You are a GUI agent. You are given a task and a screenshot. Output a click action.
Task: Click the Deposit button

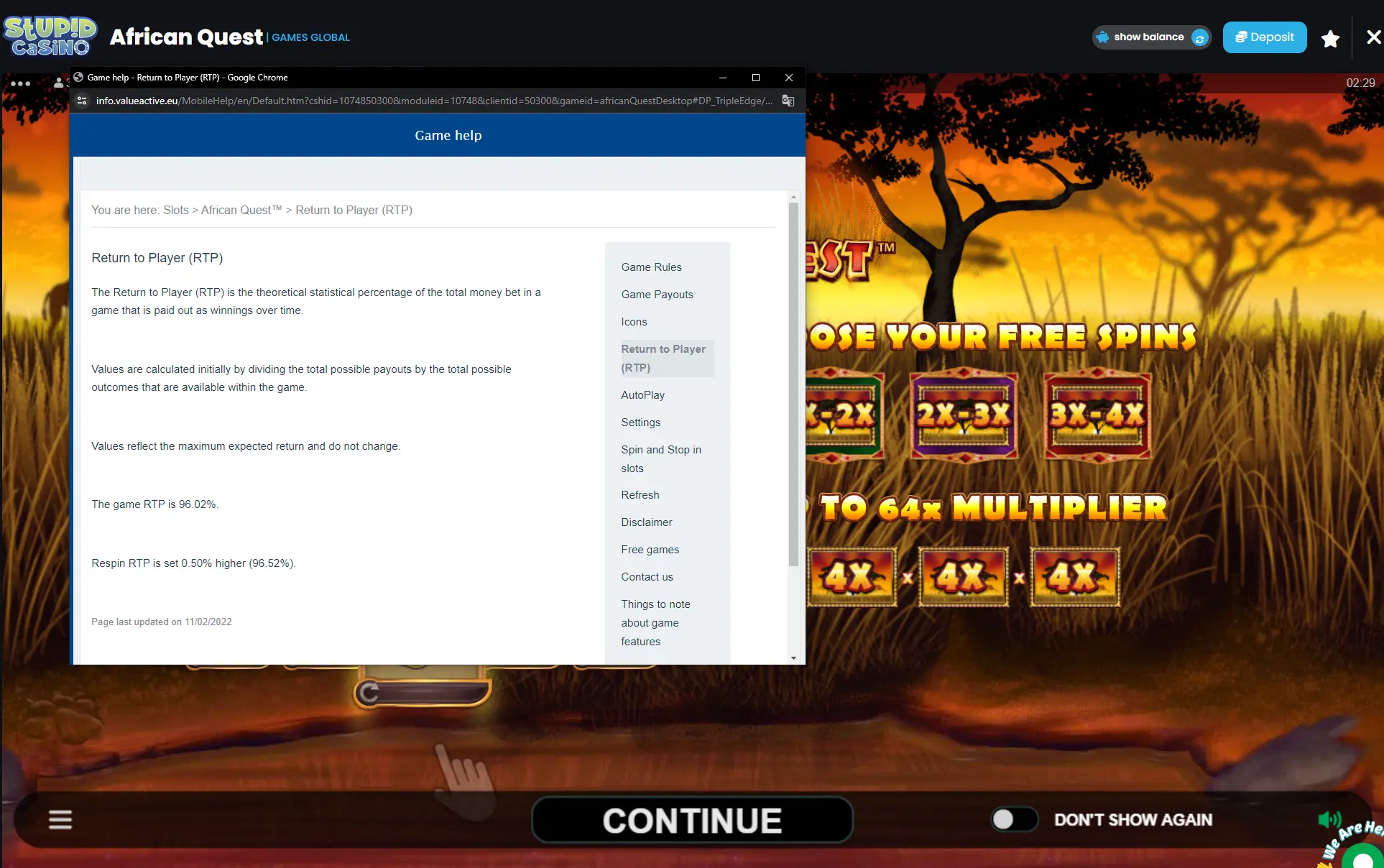1265,37
